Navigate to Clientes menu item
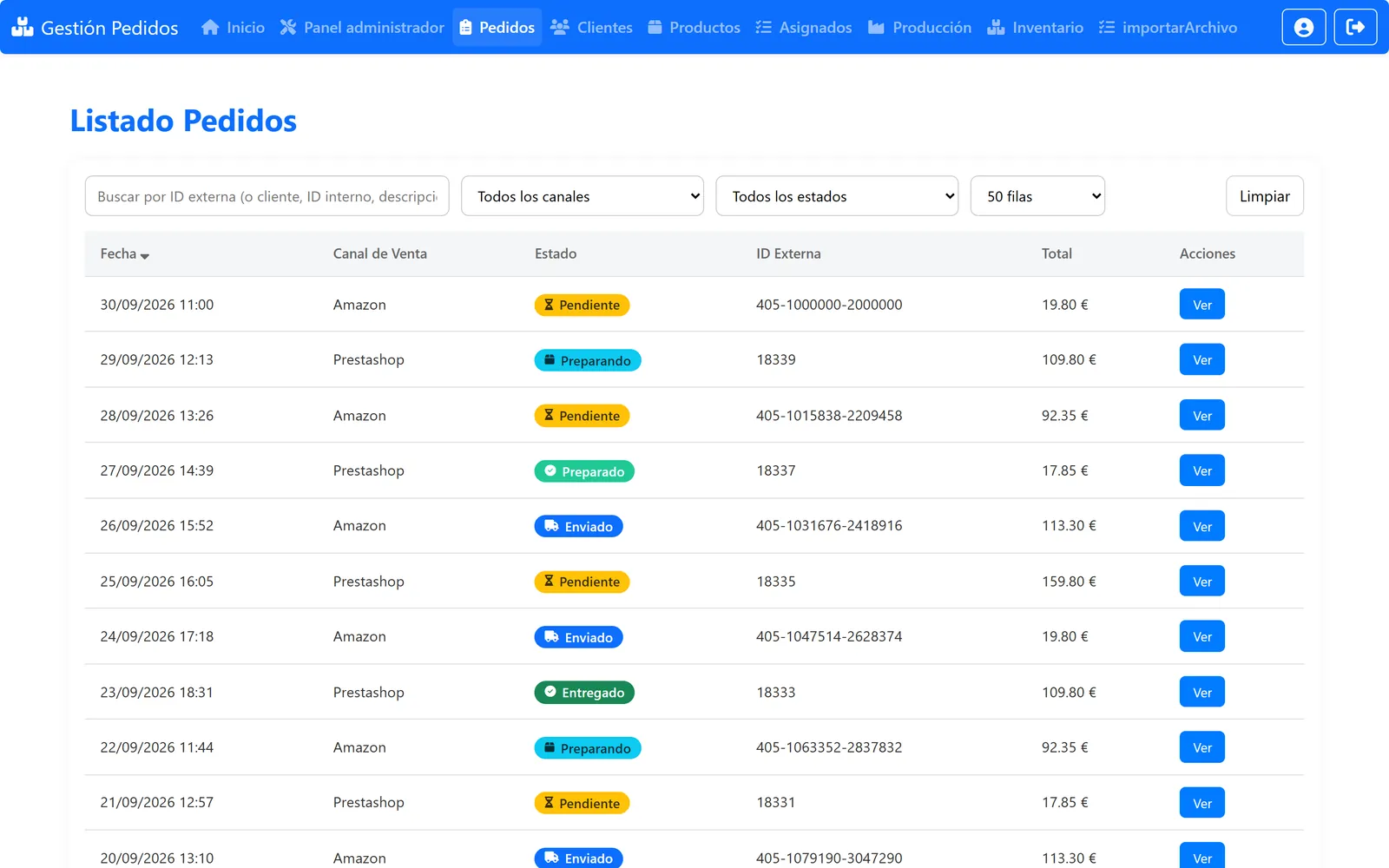1389x868 pixels. 591,27
